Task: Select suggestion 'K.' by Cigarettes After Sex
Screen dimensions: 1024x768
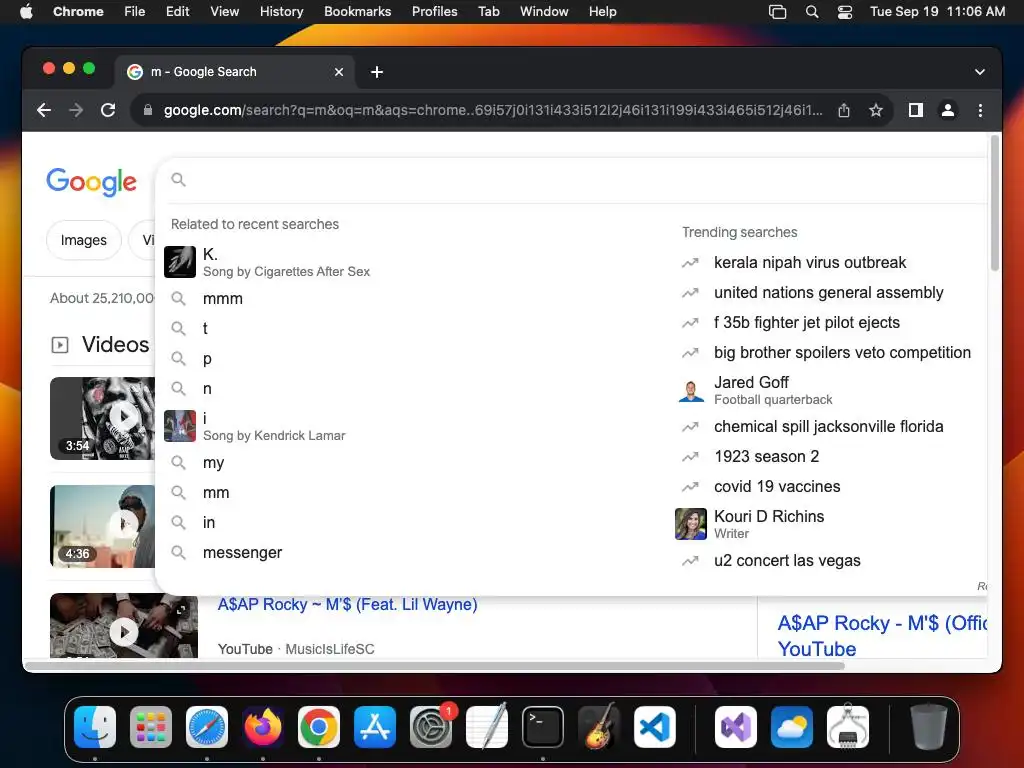Action: 411,262
